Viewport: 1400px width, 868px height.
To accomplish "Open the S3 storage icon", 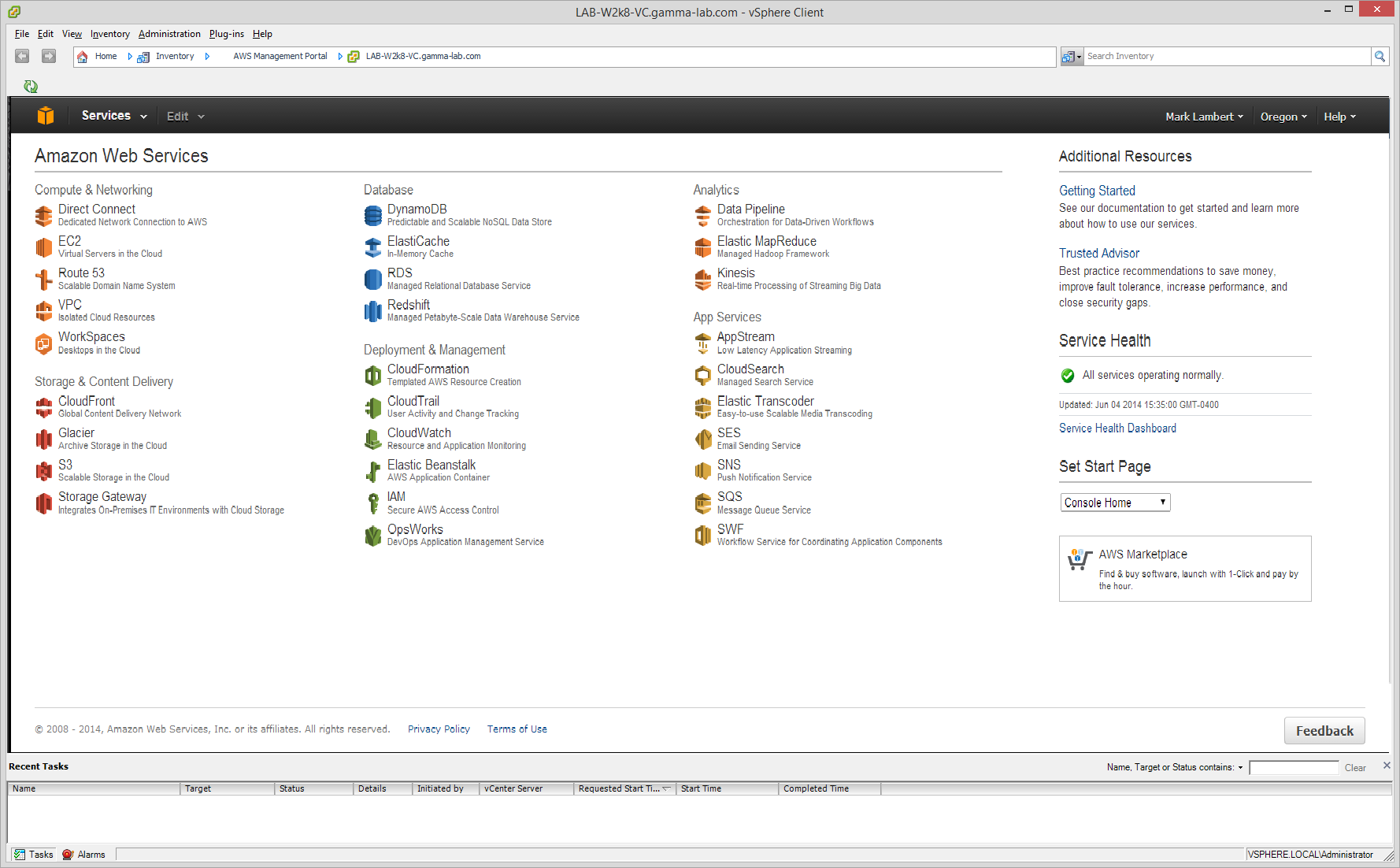I will 44,471.
